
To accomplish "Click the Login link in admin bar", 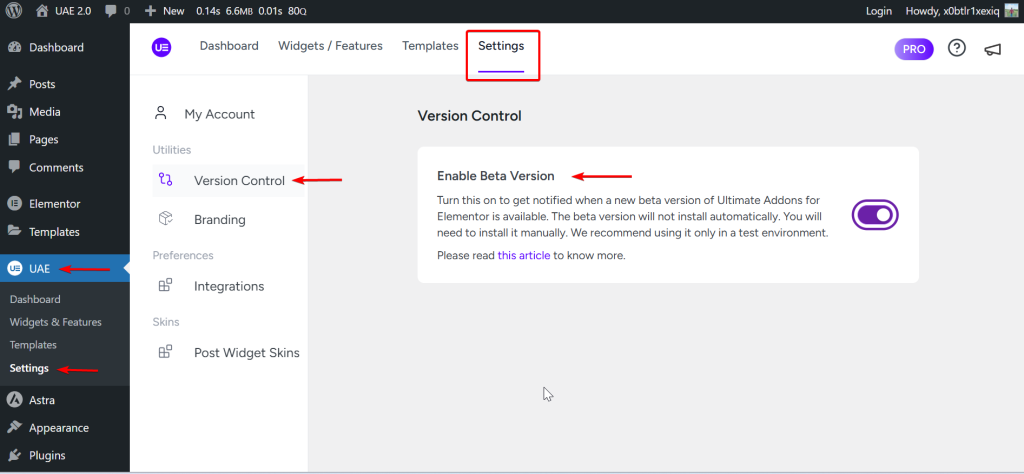I will click(x=878, y=11).
